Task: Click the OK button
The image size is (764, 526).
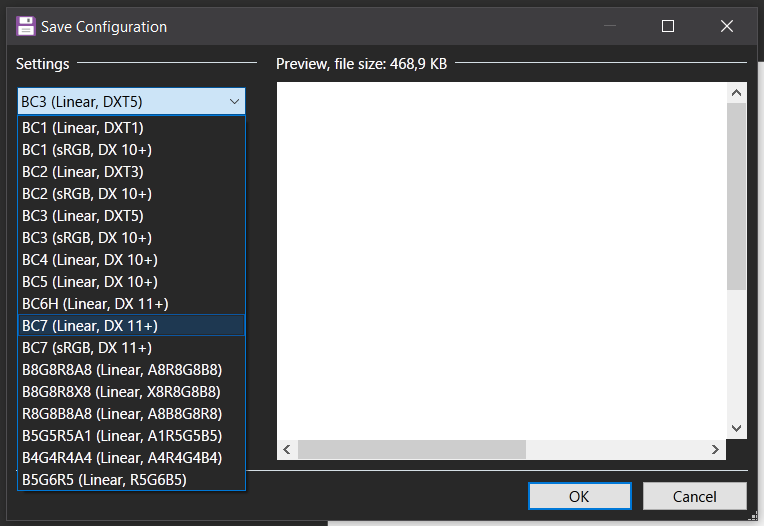Action: point(580,496)
